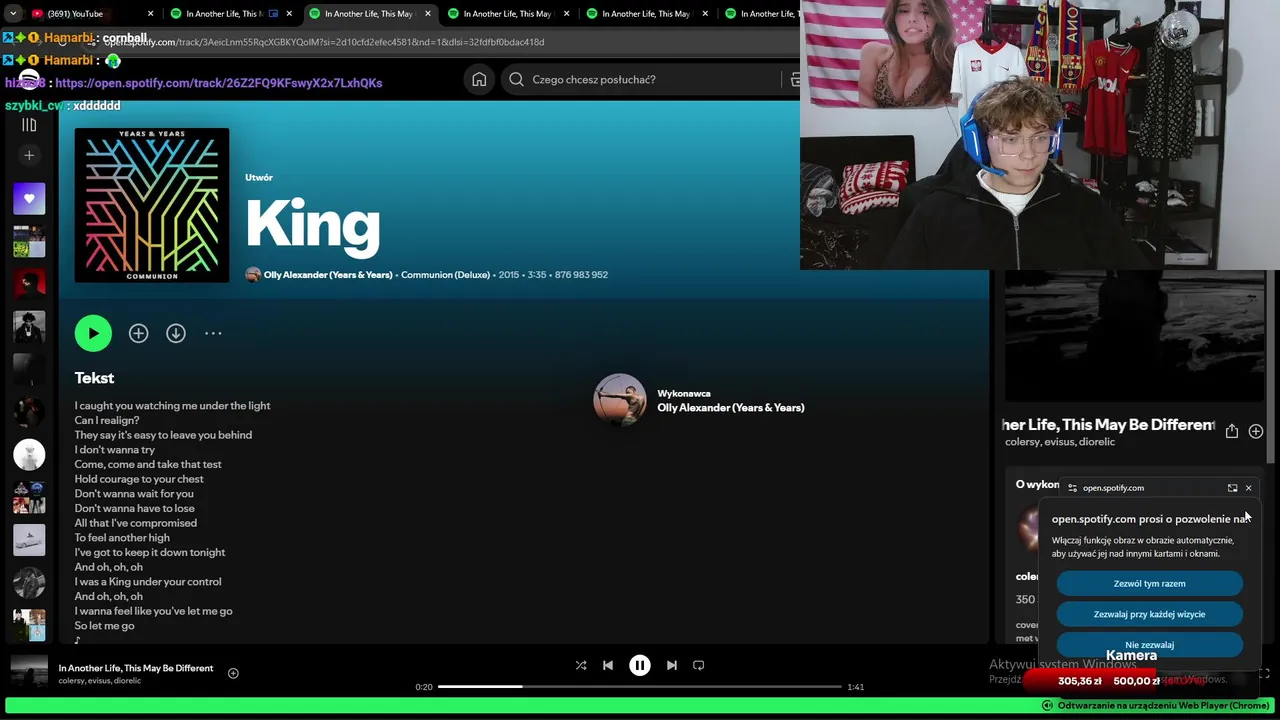Skip to the next track

(x=672, y=665)
